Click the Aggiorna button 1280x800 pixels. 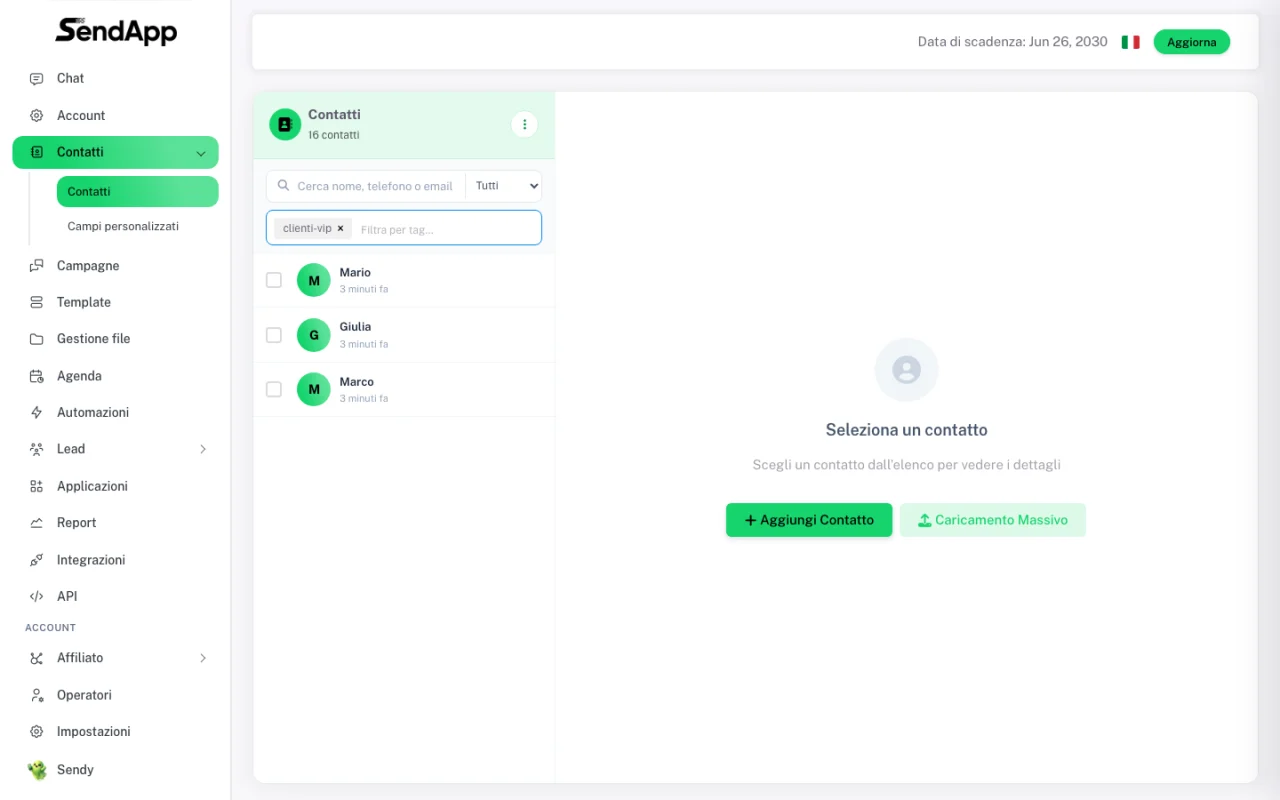(1192, 42)
